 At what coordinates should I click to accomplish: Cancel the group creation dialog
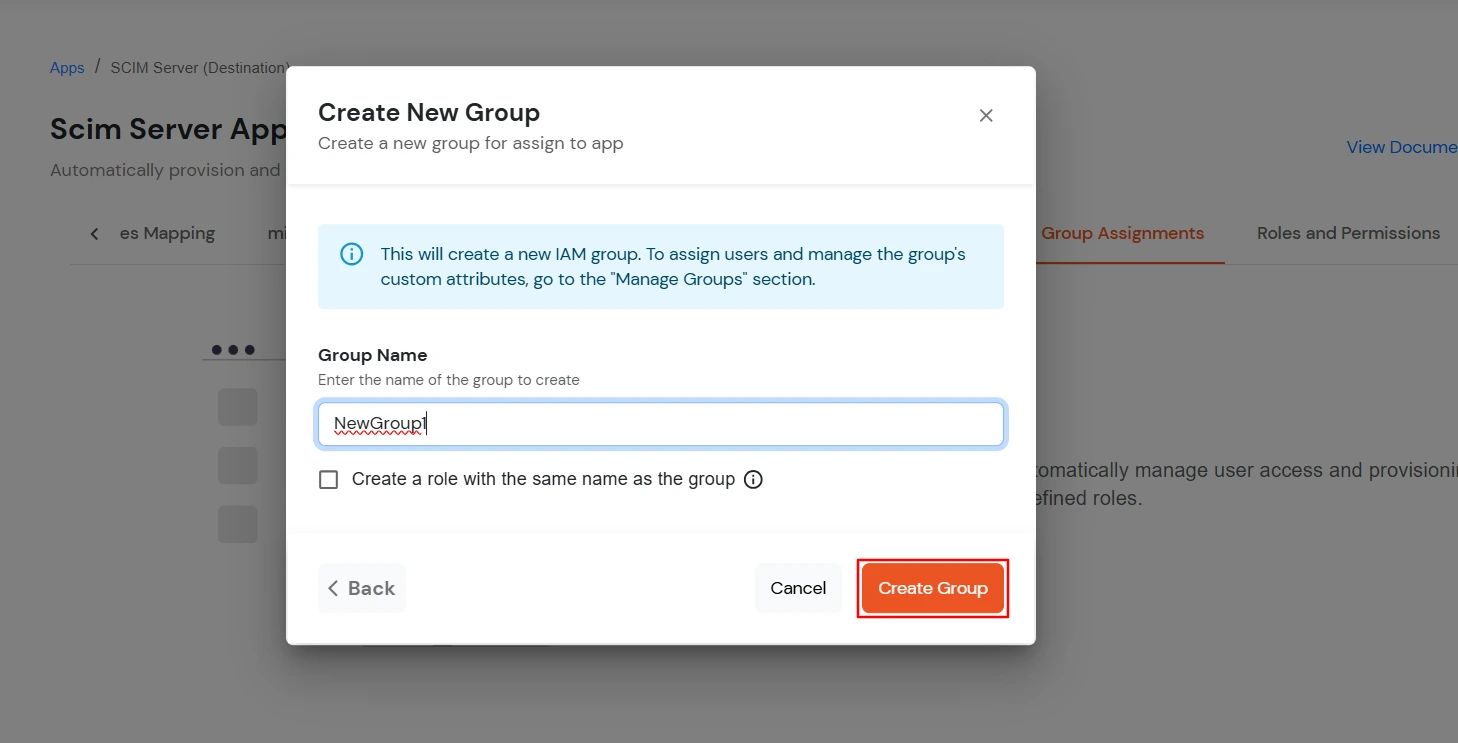[797, 588]
